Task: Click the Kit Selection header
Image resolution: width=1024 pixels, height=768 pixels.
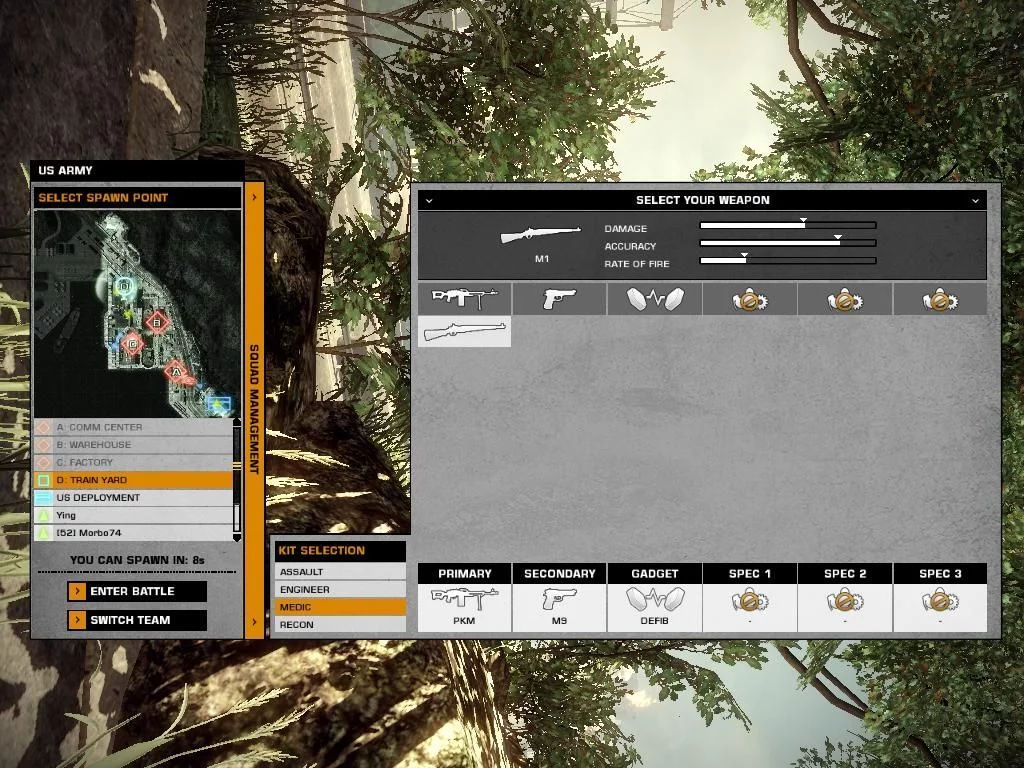Action: tap(340, 551)
